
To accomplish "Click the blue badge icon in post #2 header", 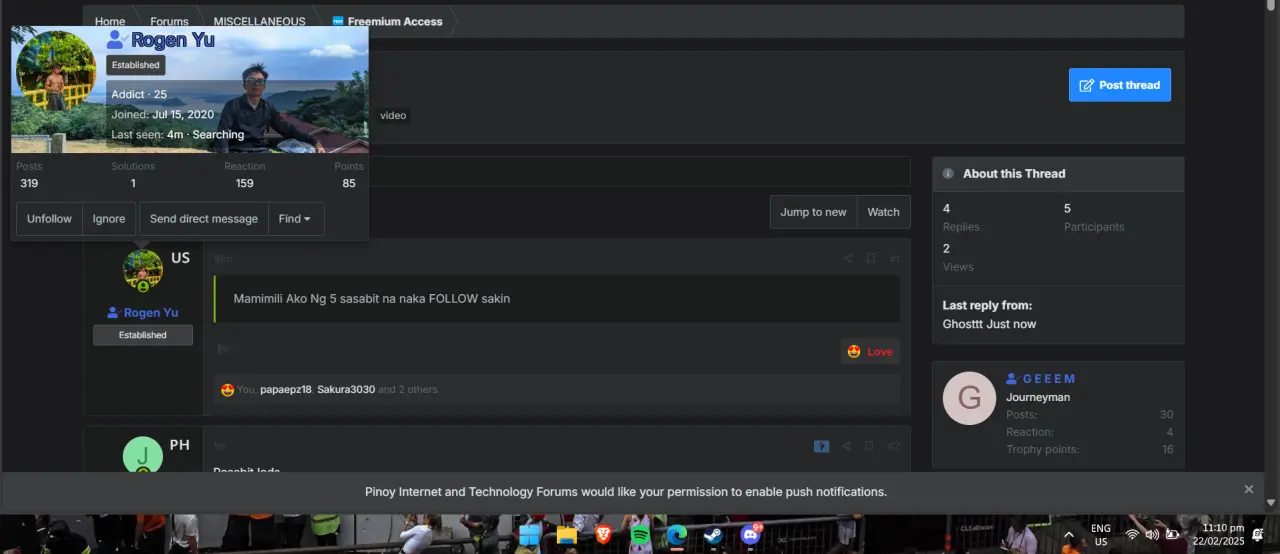I will point(822,446).
